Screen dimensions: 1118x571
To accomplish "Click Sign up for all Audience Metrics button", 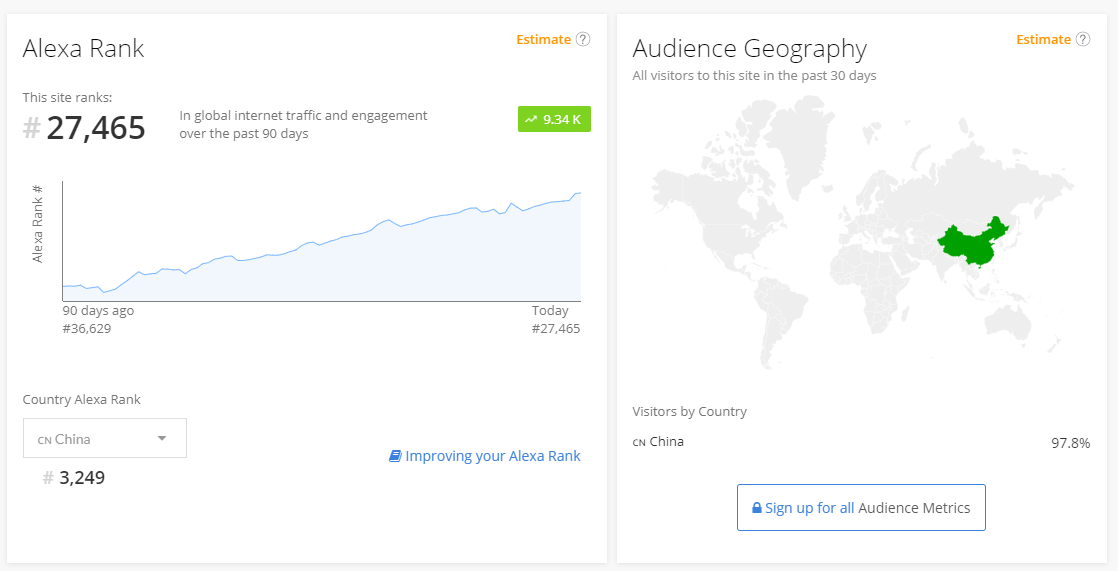I will [861, 508].
